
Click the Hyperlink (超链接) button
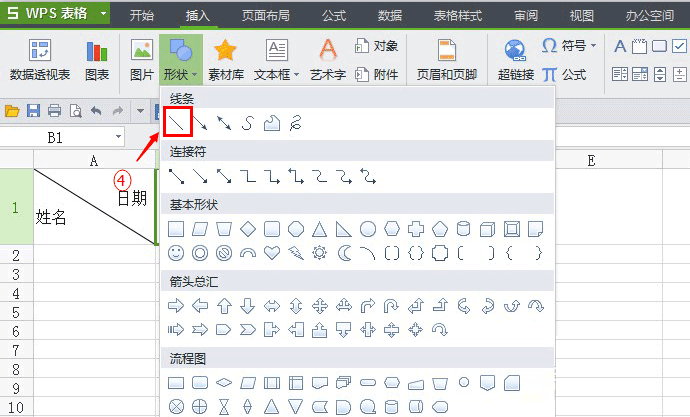516,60
